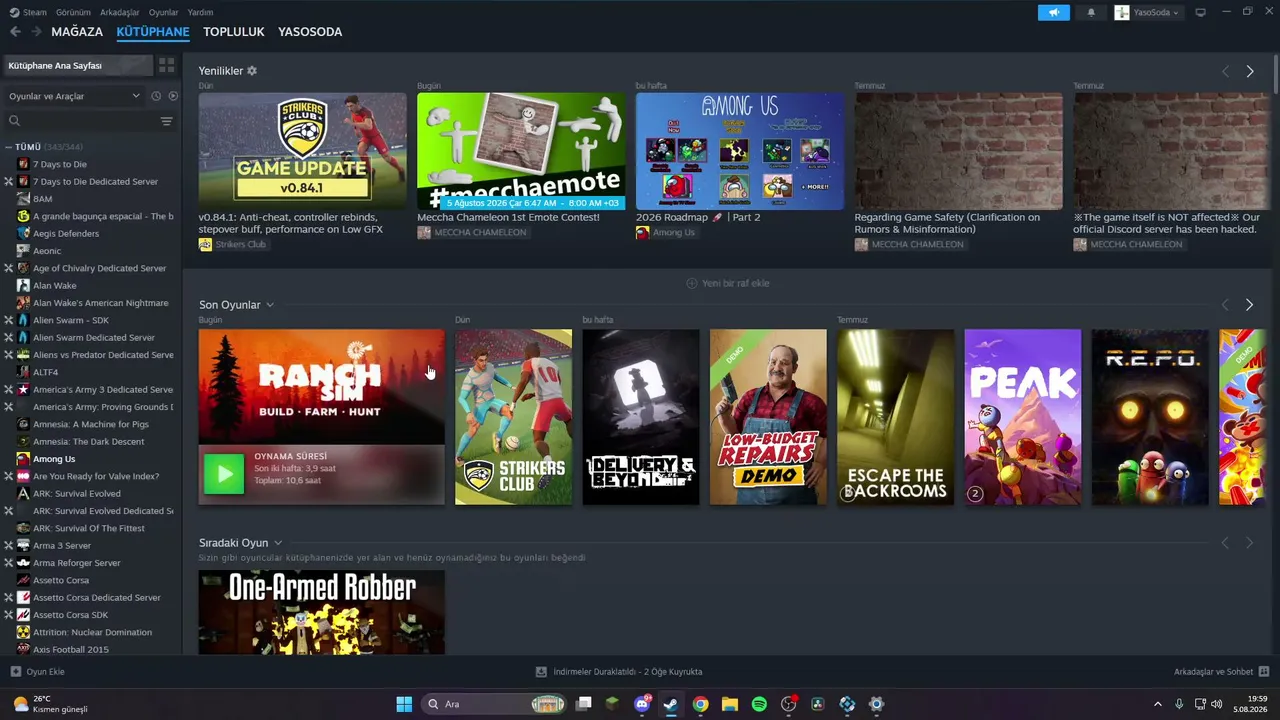
Task: Select Alan Wake in the library list
Action: pyautogui.click(x=55, y=285)
